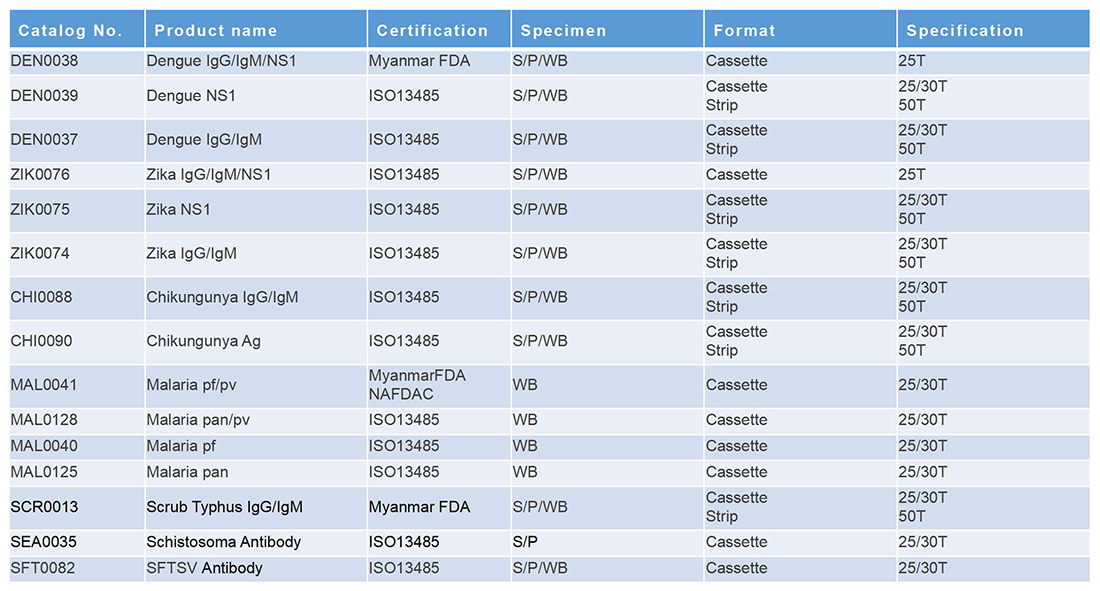Click the Certification column header

432,30
